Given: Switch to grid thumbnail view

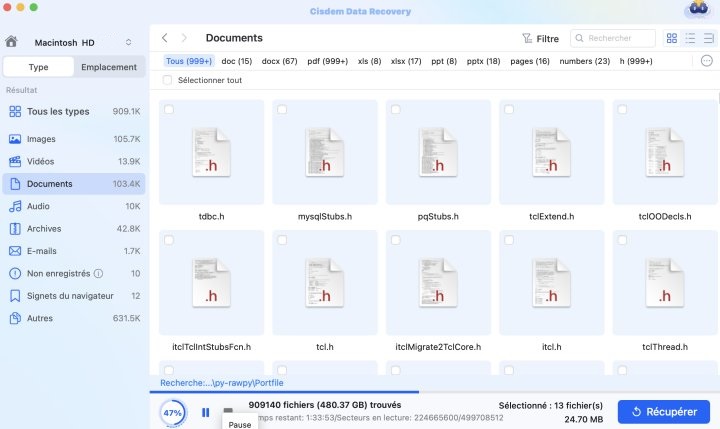Looking at the screenshot, I should [672, 38].
